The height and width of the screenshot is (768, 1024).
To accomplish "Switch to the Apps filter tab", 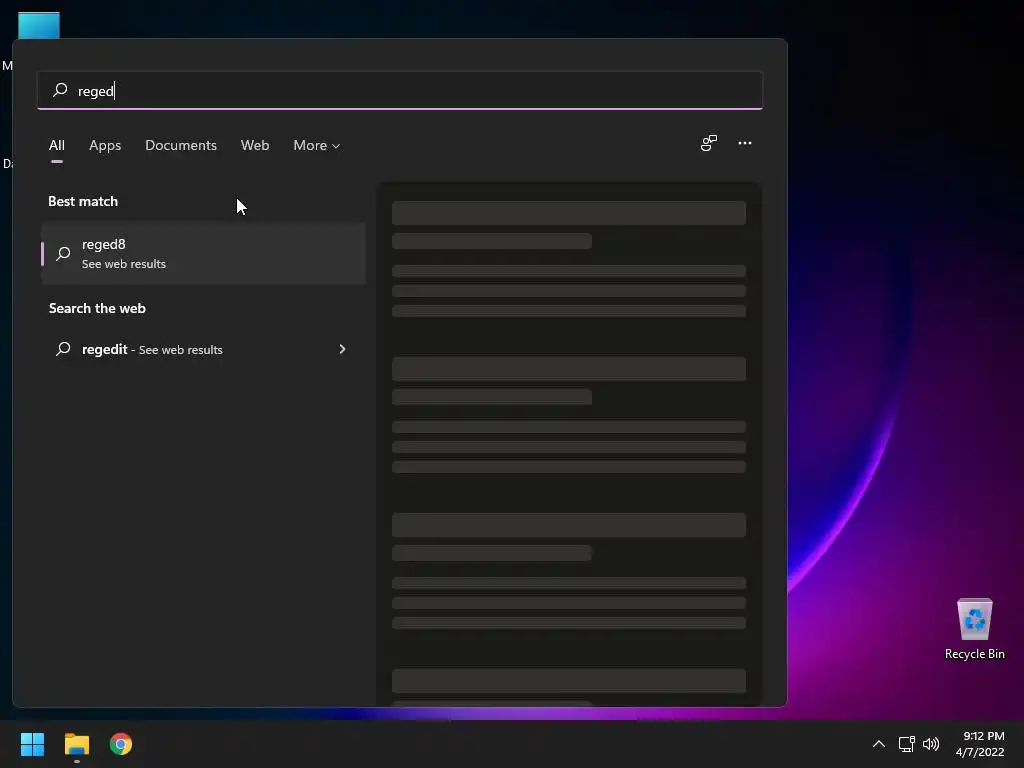I will tap(105, 145).
